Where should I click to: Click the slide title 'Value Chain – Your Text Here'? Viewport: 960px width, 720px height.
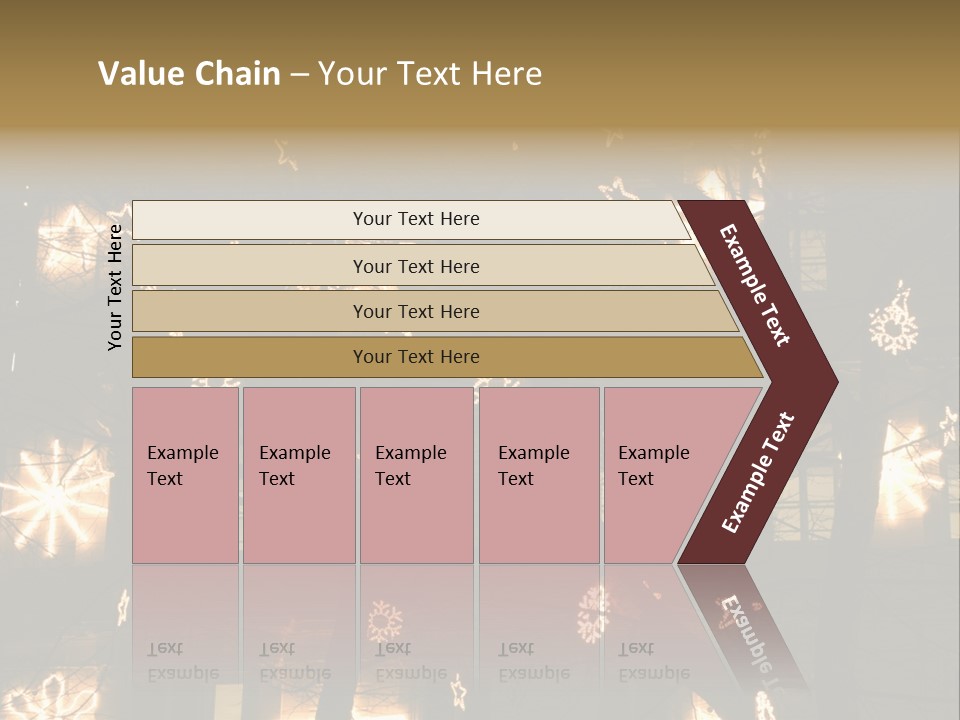(x=320, y=73)
